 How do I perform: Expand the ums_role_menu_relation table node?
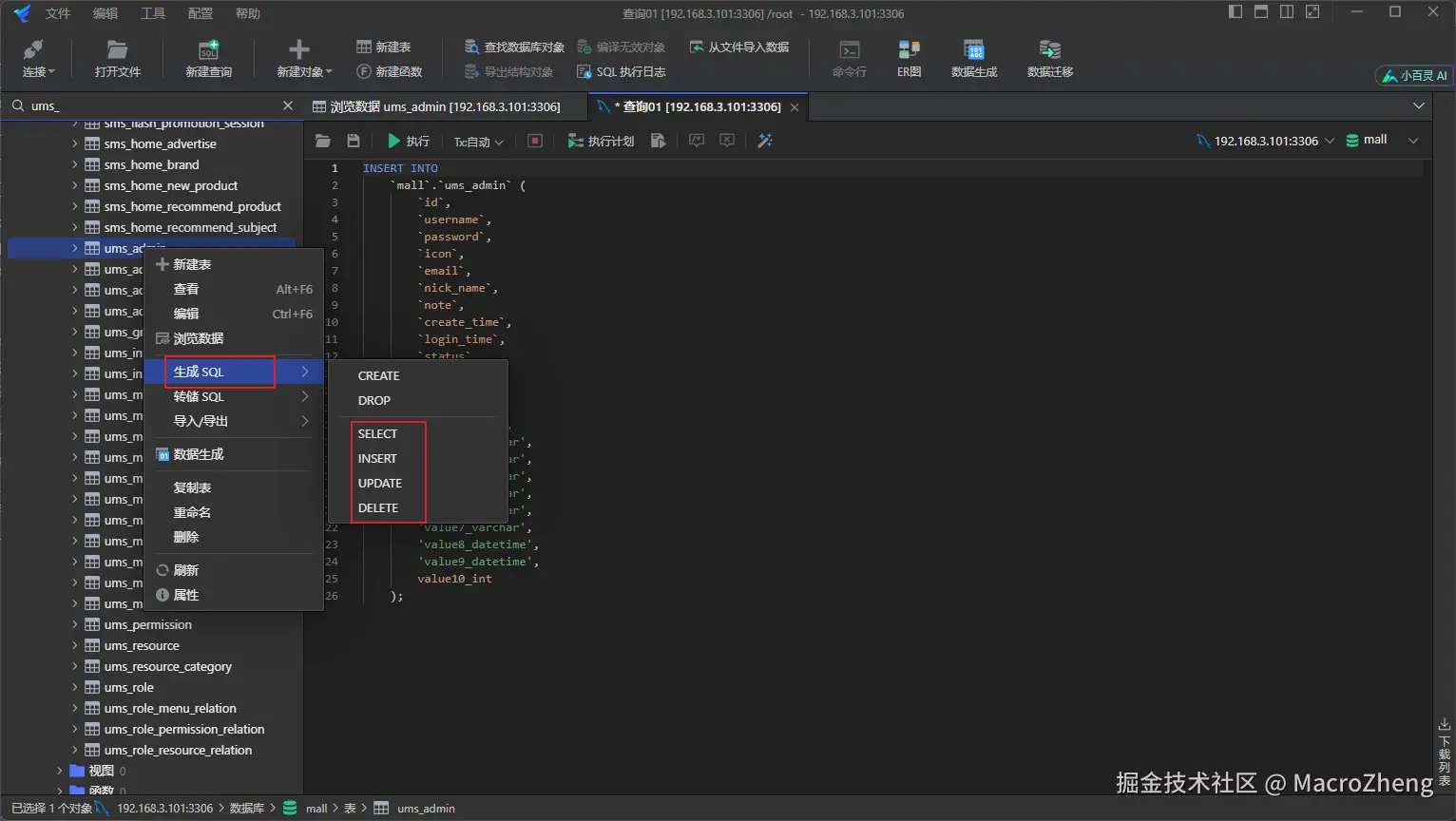pos(75,708)
